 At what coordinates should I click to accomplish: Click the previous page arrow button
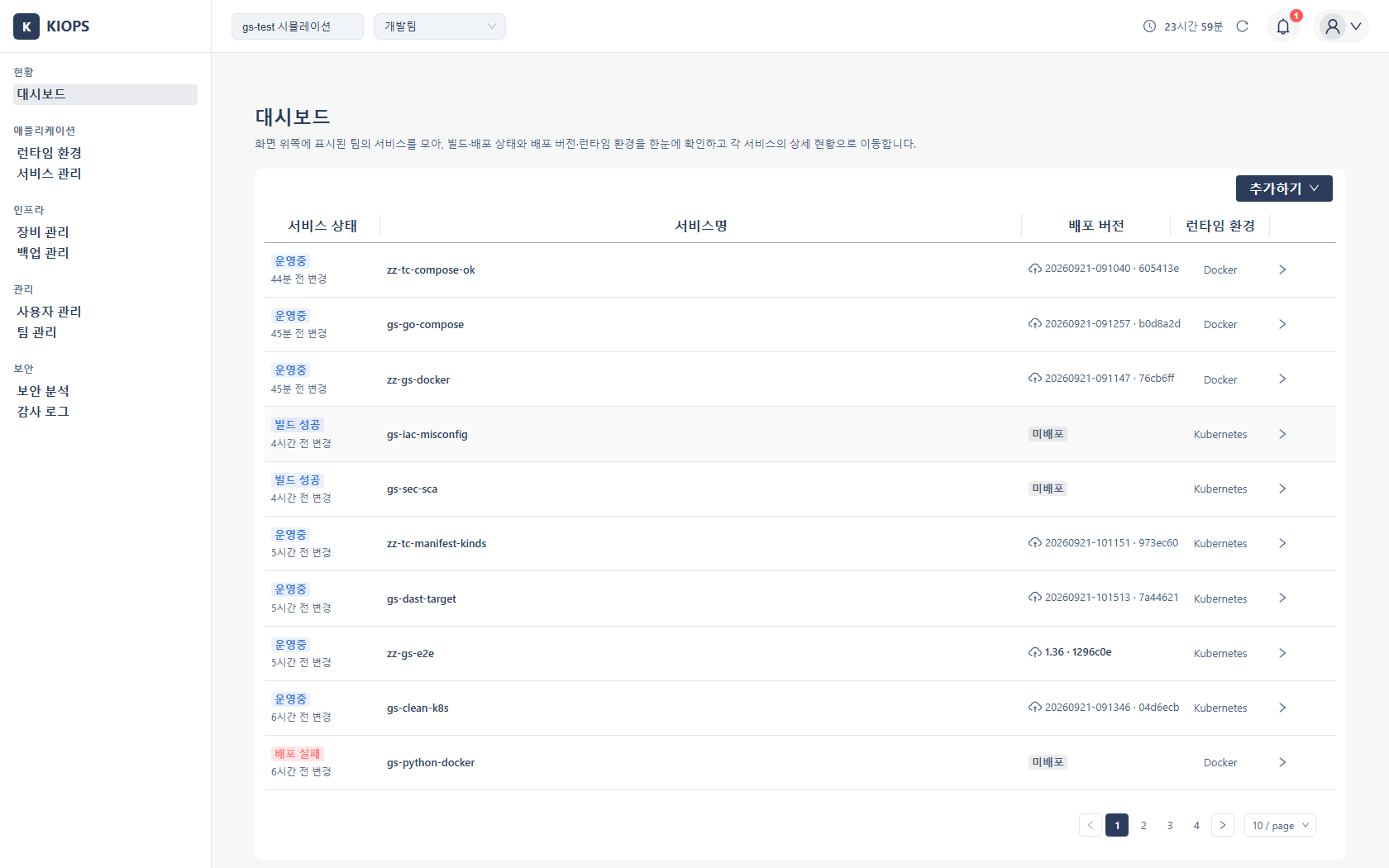point(1091,825)
